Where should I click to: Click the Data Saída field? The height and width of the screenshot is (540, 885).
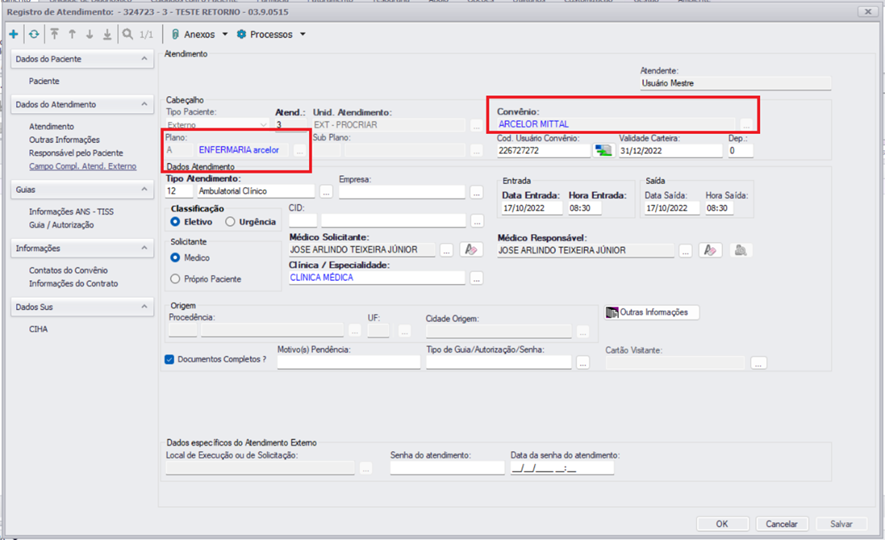pos(672,208)
